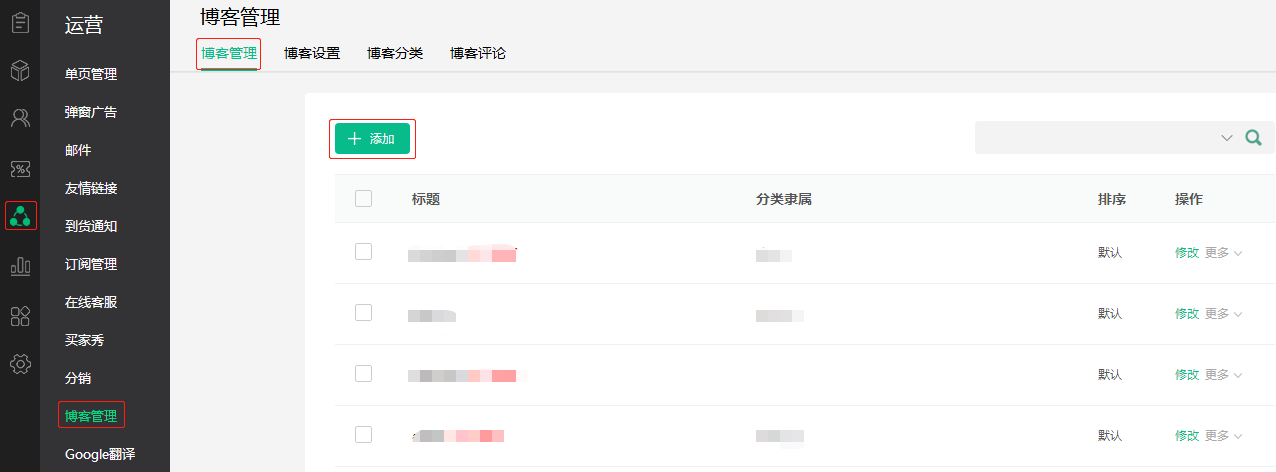Select the green operations icon in sidebar
The width and height of the screenshot is (1276, 472).
coord(20,216)
